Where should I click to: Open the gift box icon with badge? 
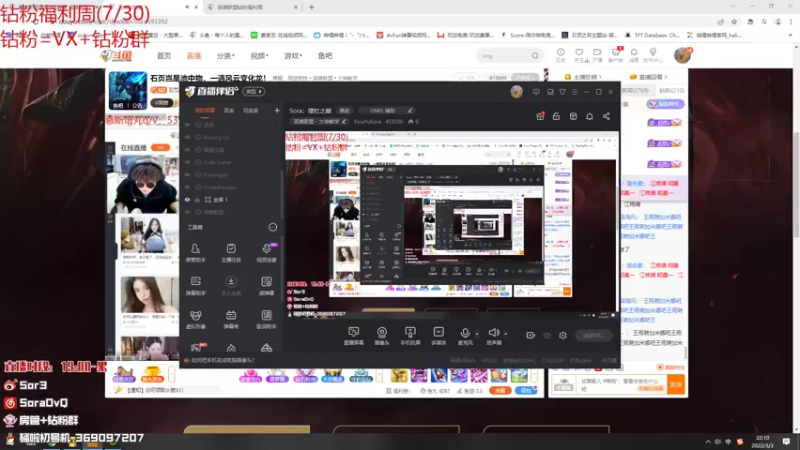click(540, 116)
